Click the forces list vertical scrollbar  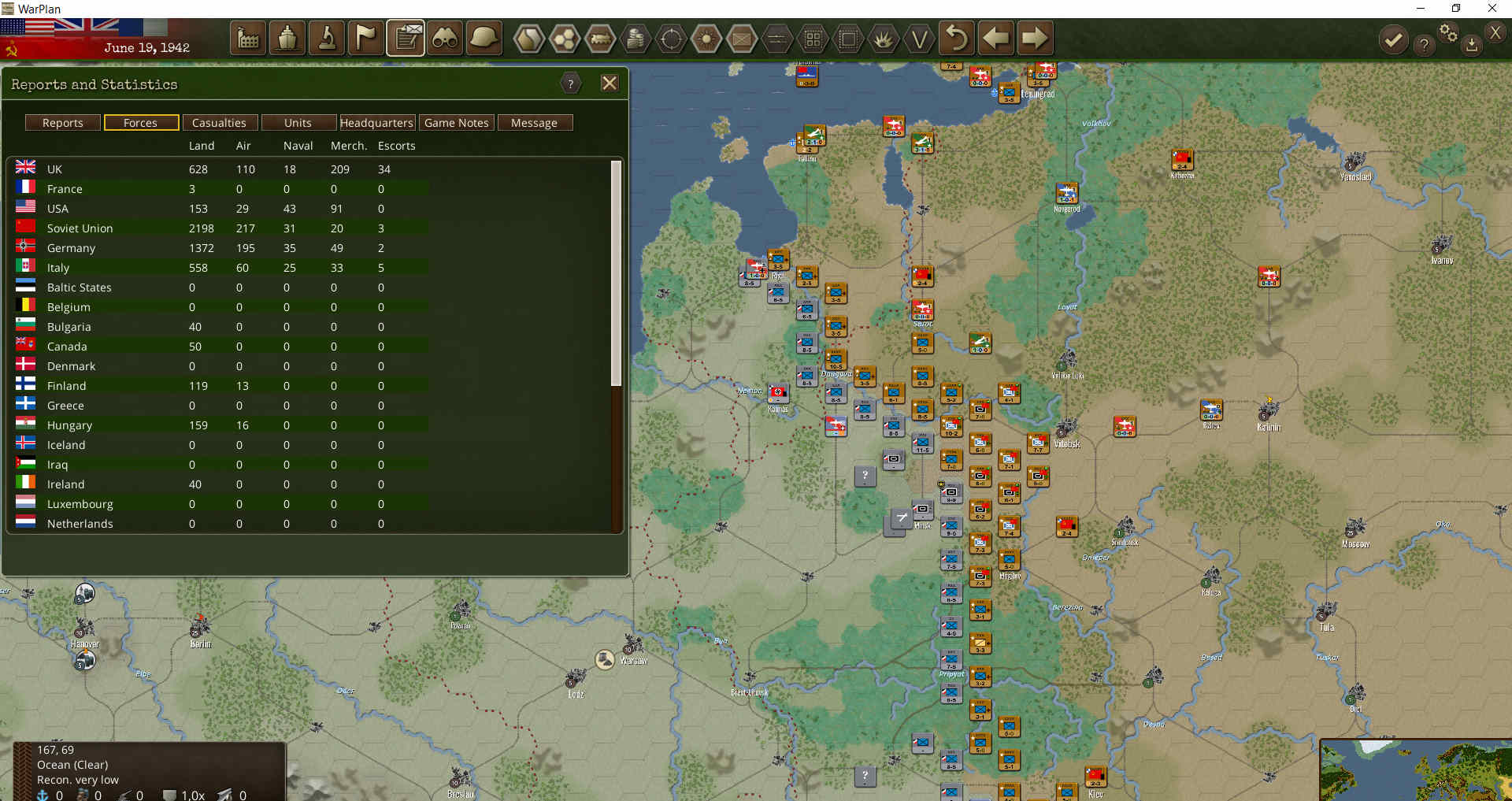617,273
